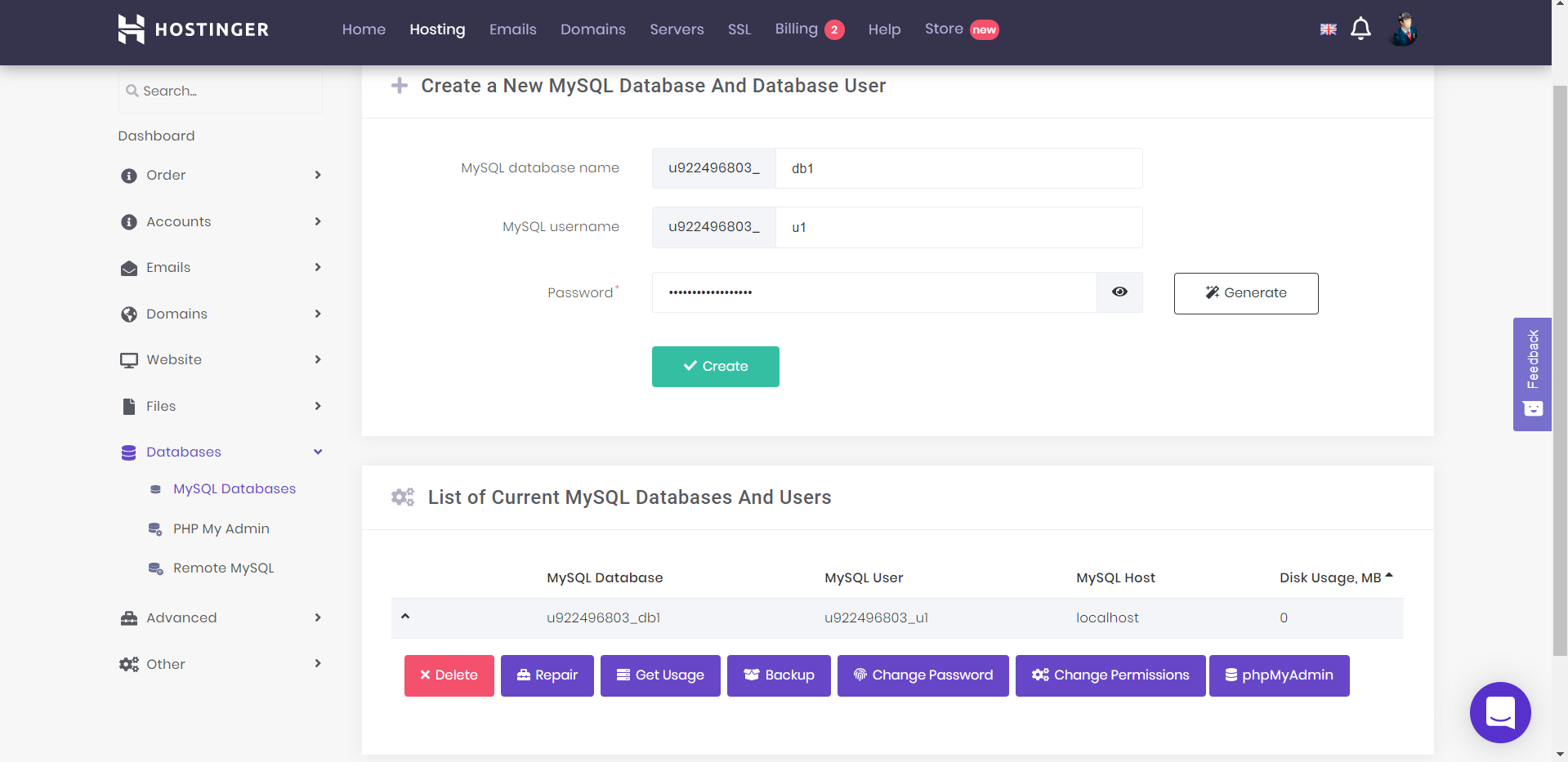Click the gears icon beside List of Current MySQL Databases
The width and height of the screenshot is (1568, 762).
[403, 497]
